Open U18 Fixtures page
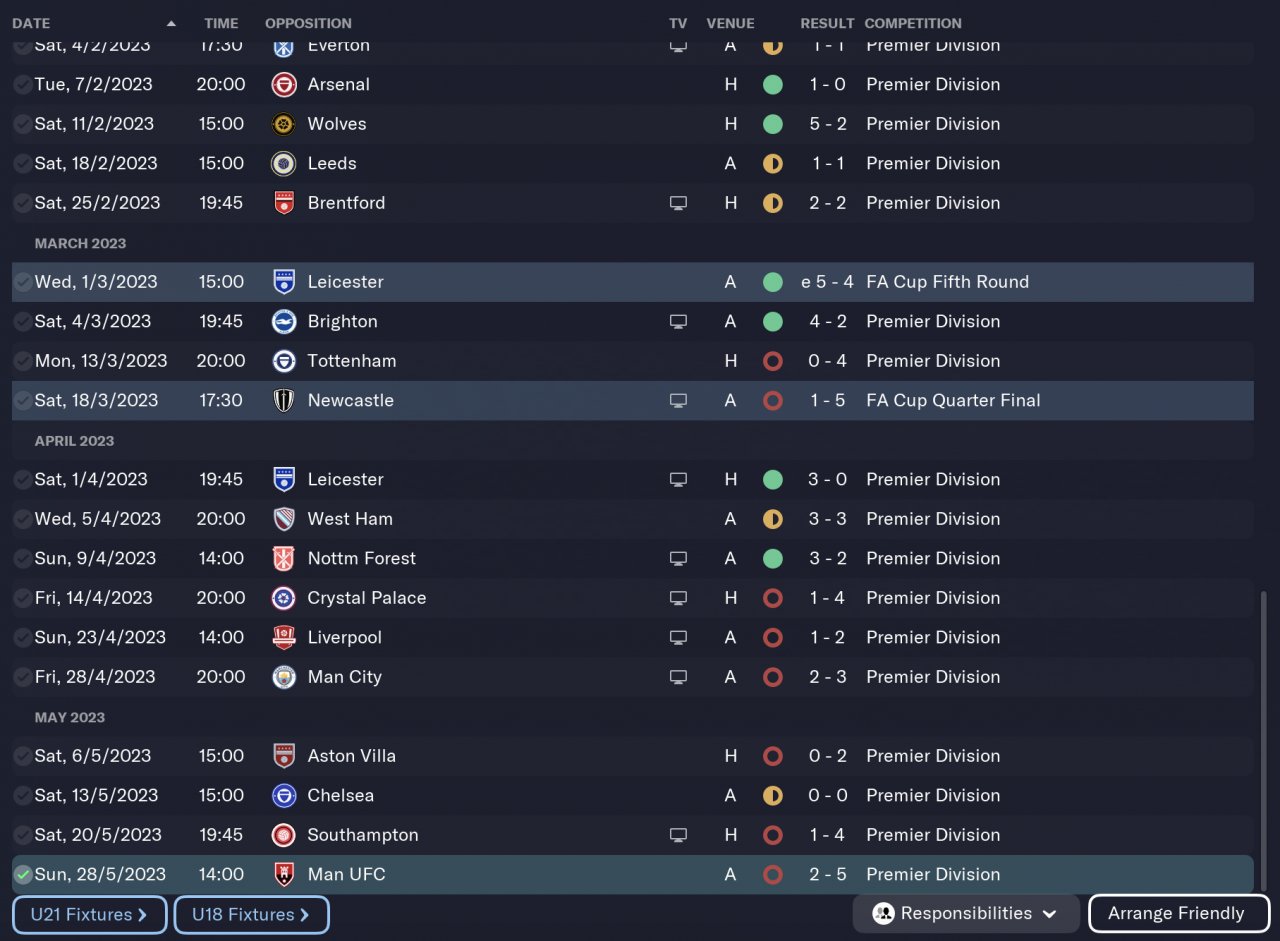The height and width of the screenshot is (941, 1280). (x=251, y=914)
